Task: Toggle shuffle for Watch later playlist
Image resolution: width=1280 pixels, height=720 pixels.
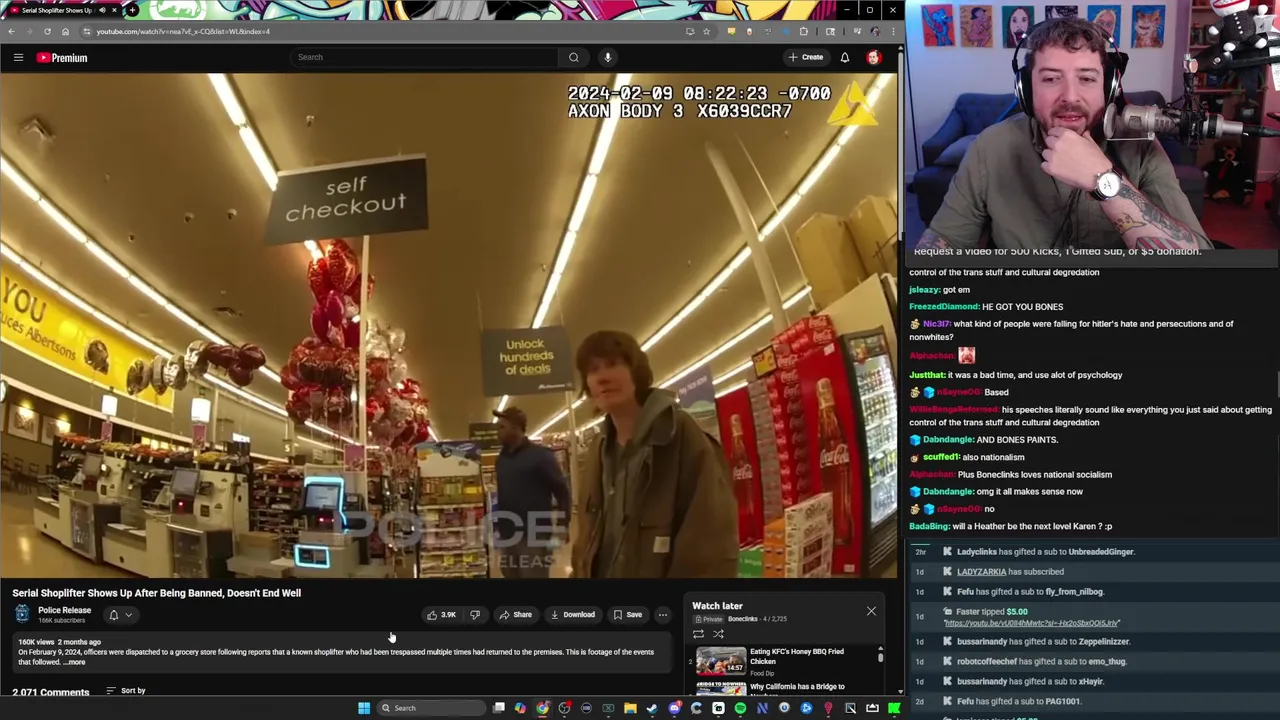Action: (718, 634)
